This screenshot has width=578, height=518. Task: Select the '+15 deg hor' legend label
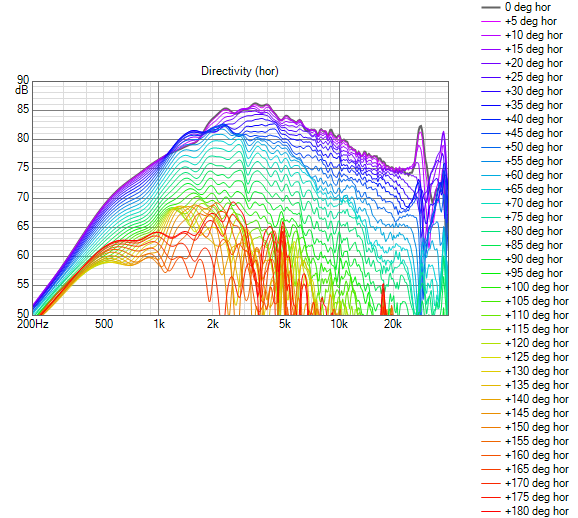point(533,49)
